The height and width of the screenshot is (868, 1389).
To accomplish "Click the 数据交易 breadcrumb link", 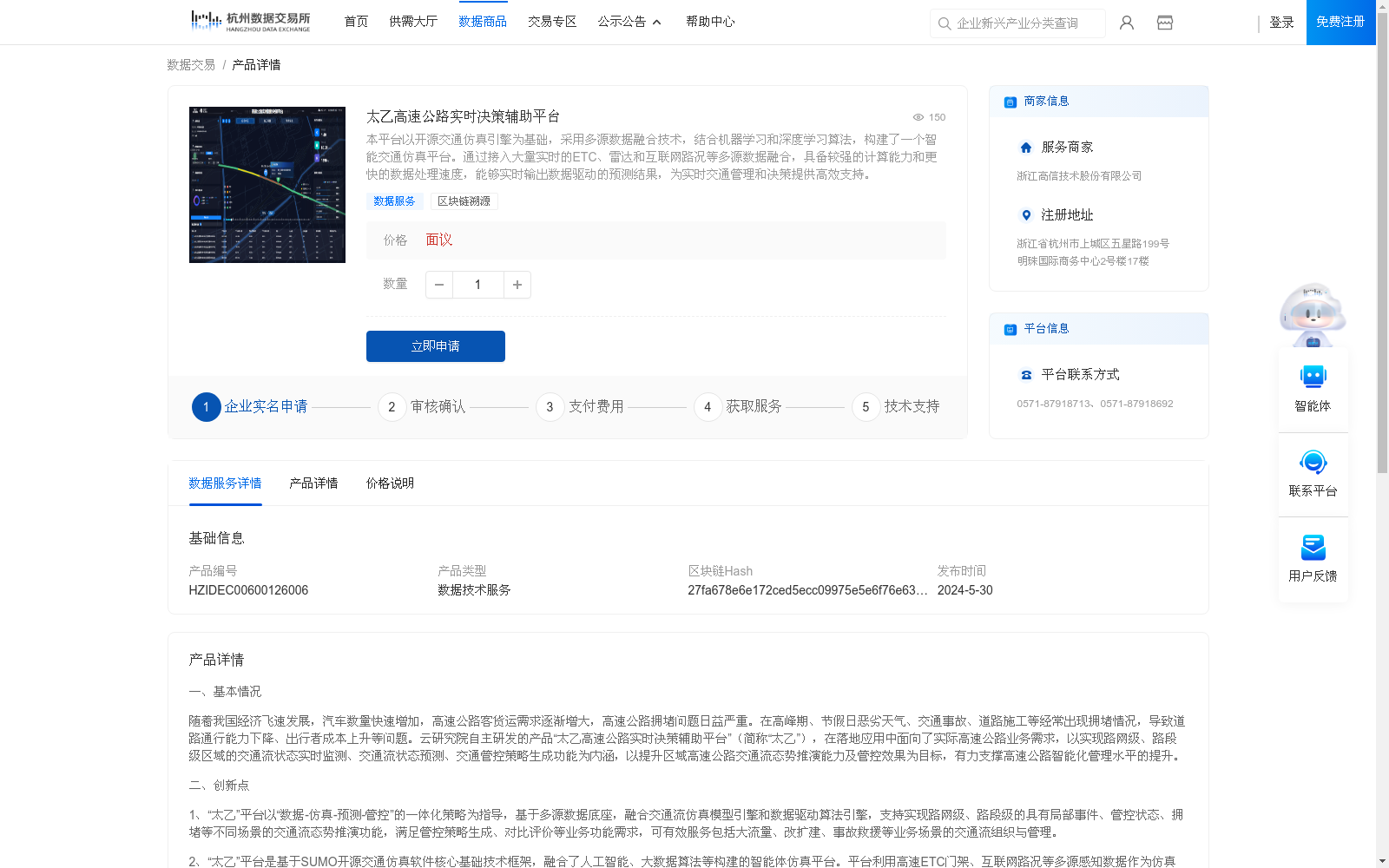I will click(191, 65).
